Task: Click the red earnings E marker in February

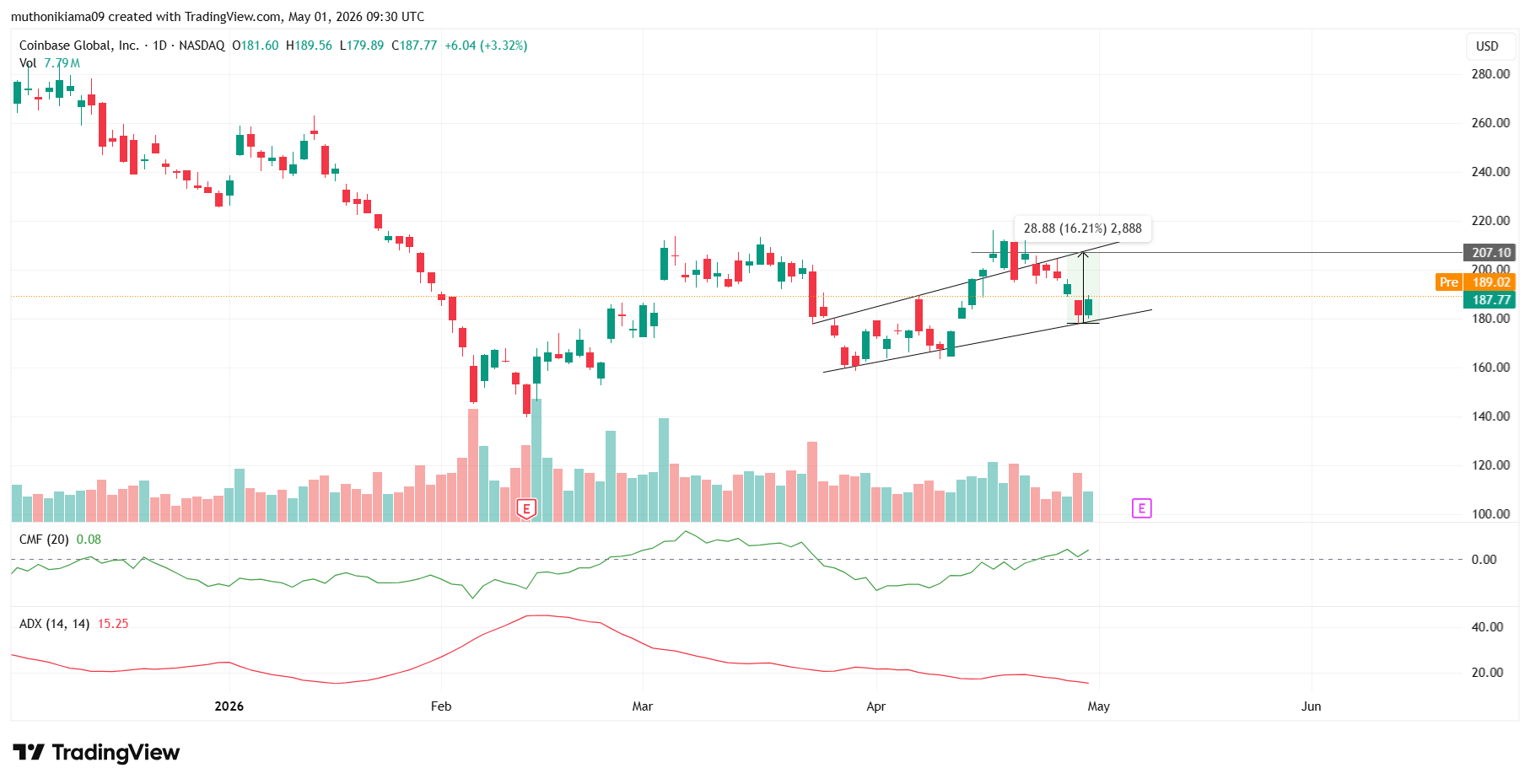Action: (526, 508)
